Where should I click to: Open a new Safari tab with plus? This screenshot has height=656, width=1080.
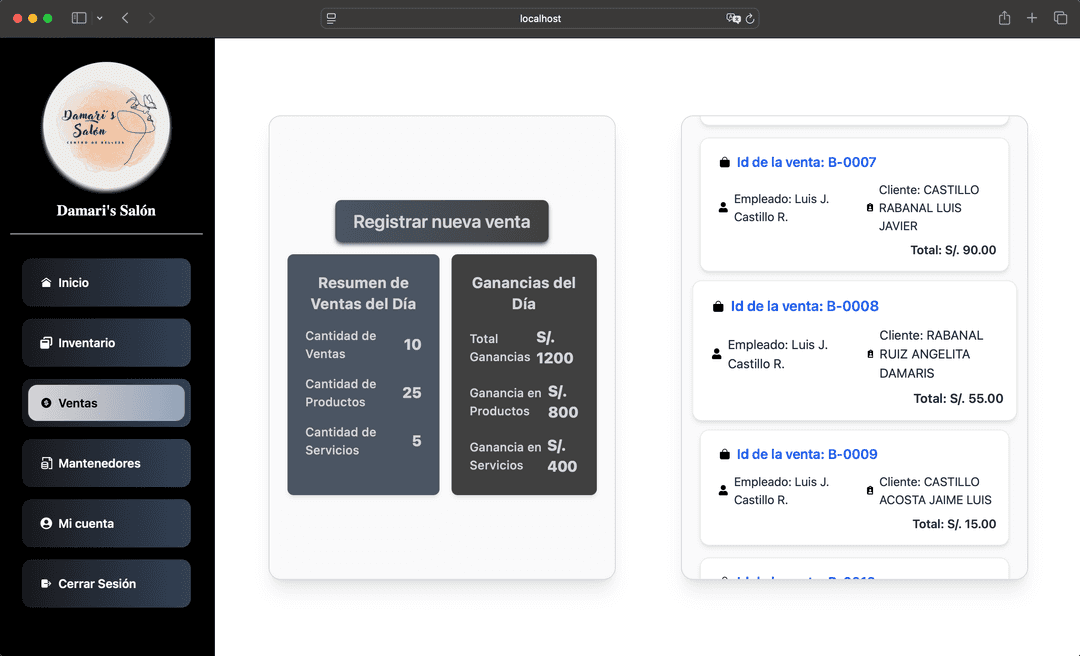click(1032, 18)
